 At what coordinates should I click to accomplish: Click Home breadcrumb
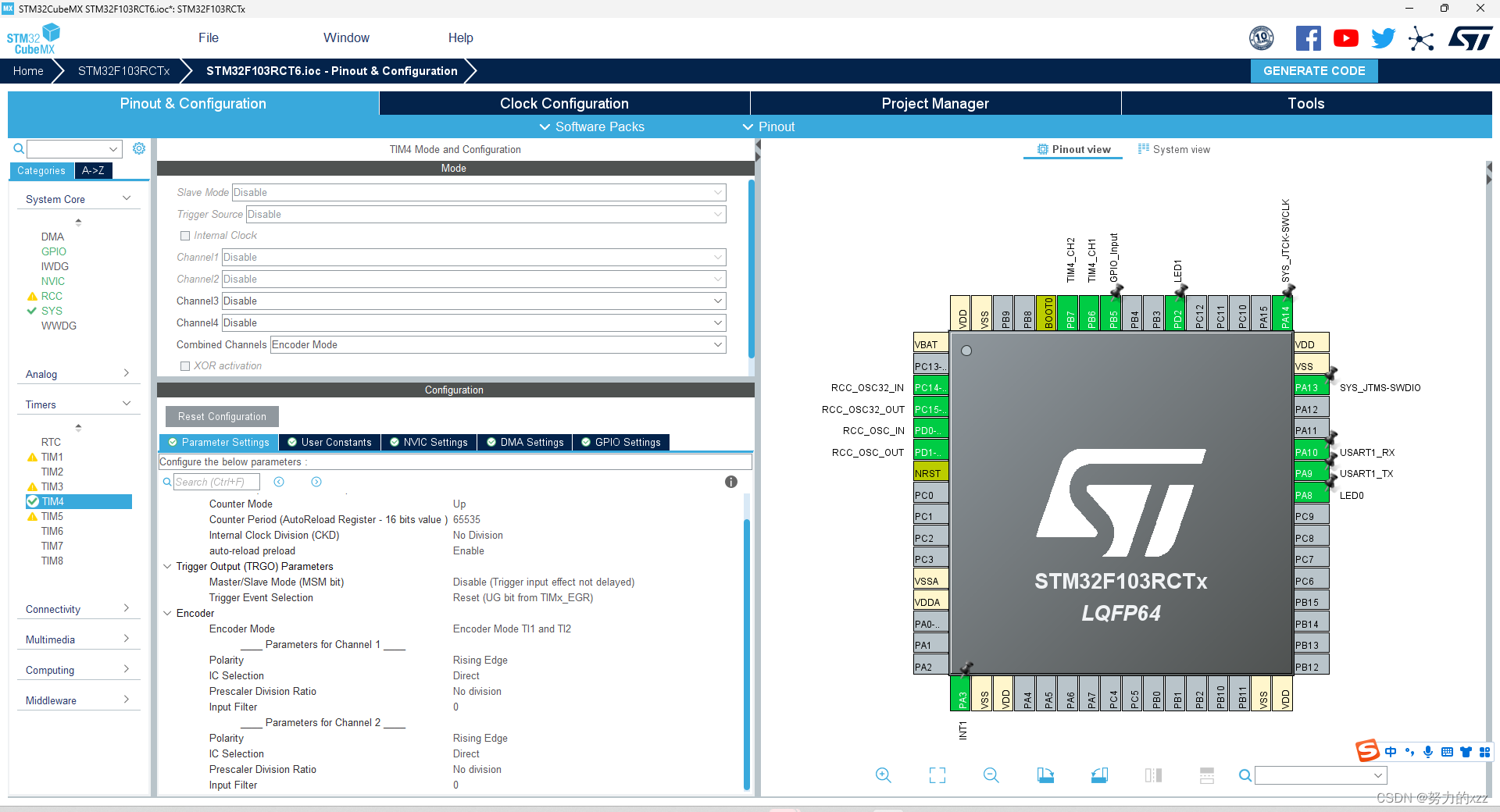coord(28,71)
